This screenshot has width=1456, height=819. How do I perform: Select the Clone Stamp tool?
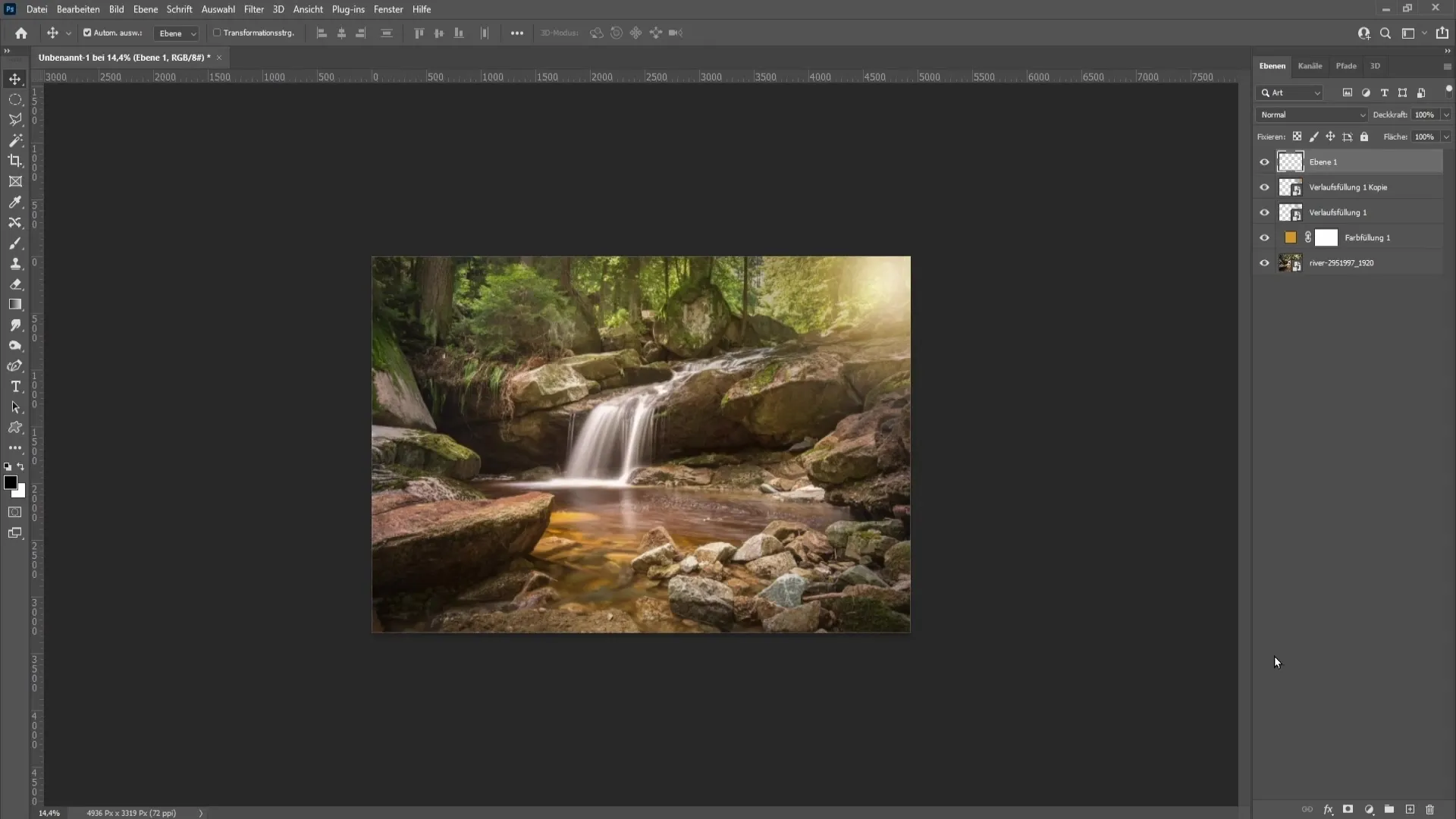(x=15, y=263)
